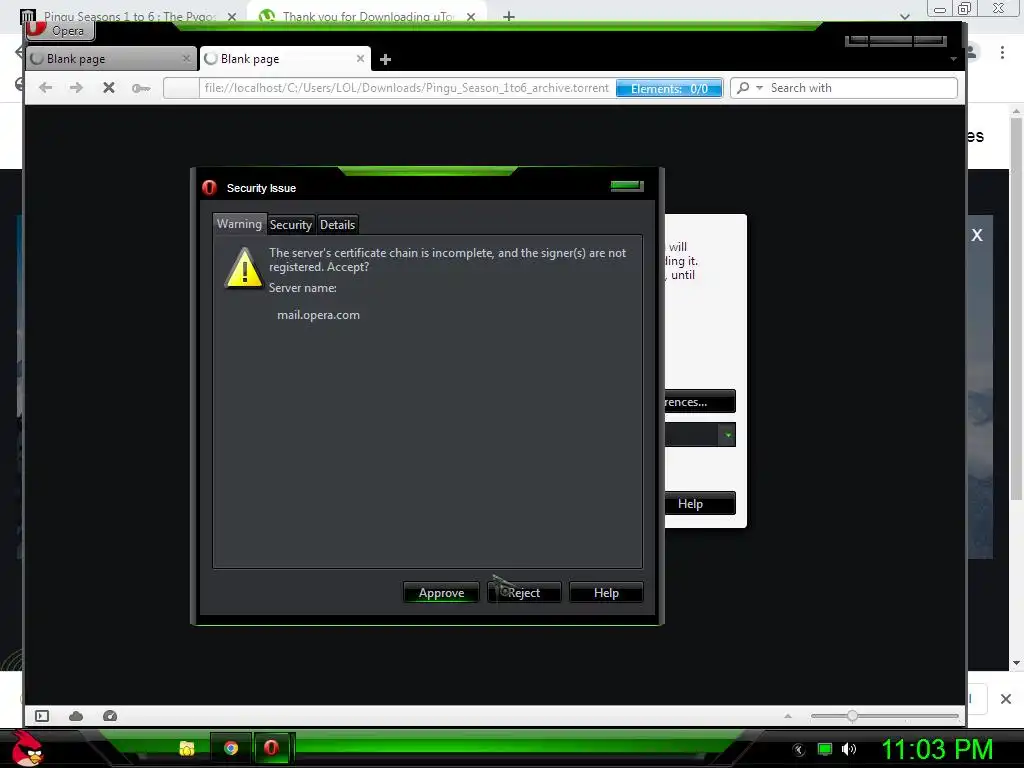Stop loading with the X icon
Screen dimensions: 1024x768
[108, 88]
